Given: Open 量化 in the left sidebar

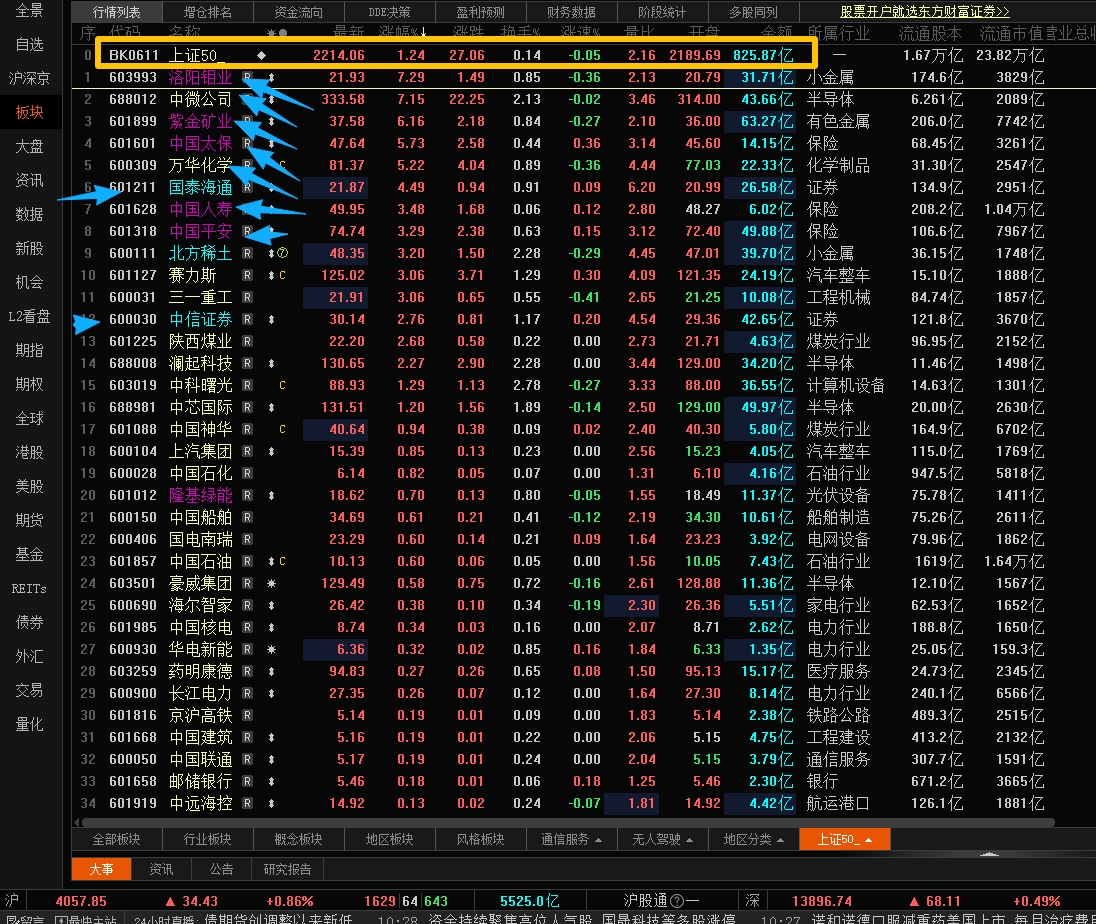Looking at the screenshot, I should [29, 725].
